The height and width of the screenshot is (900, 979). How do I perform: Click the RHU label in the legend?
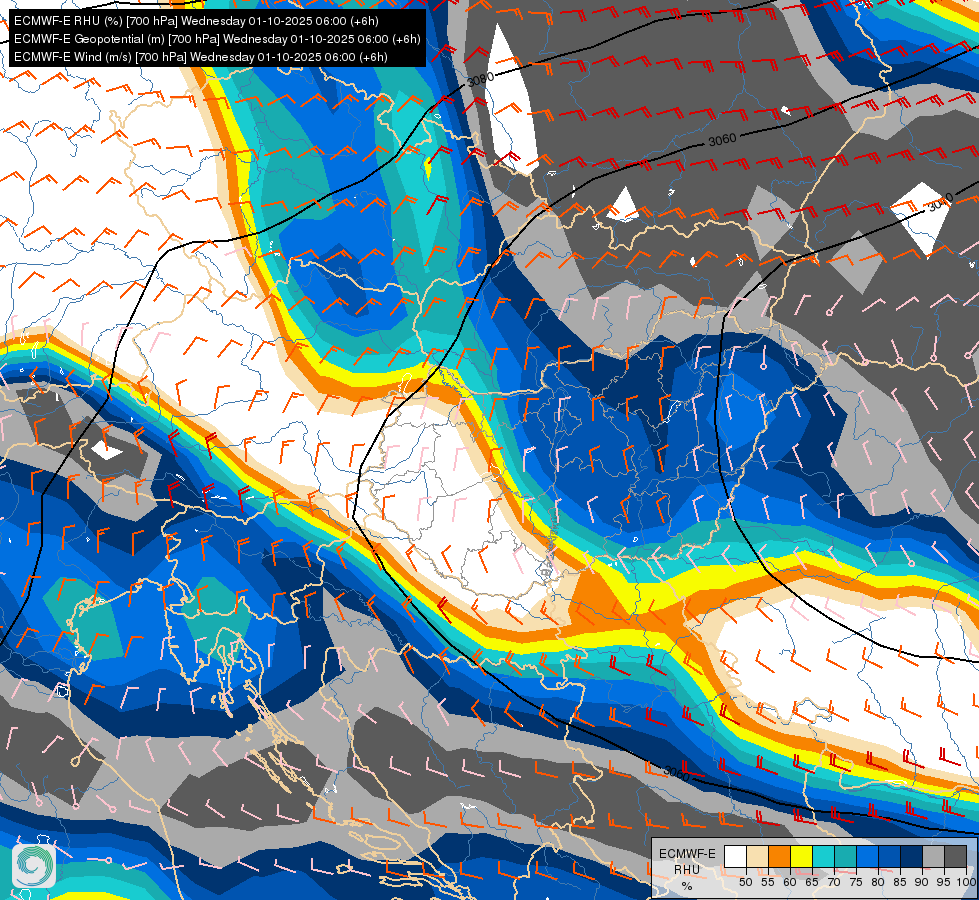click(687, 870)
